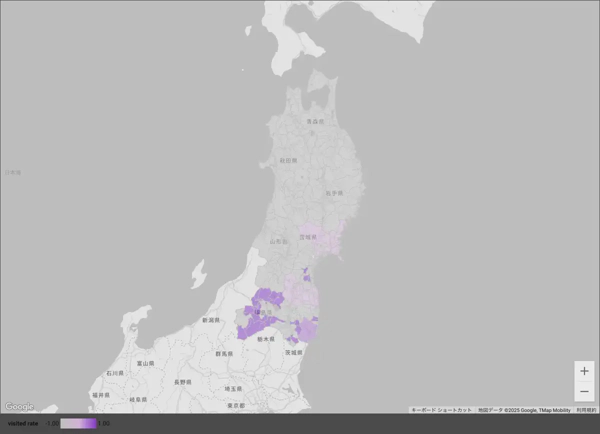Zoom out with the minus button
This screenshot has height=434, width=600.
pos(584,392)
